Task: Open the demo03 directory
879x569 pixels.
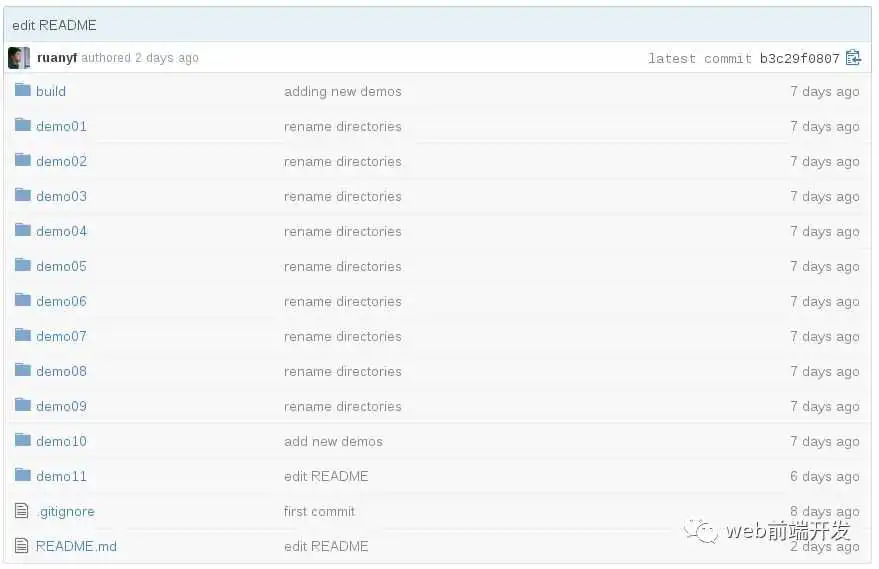Action: [x=61, y=196]
